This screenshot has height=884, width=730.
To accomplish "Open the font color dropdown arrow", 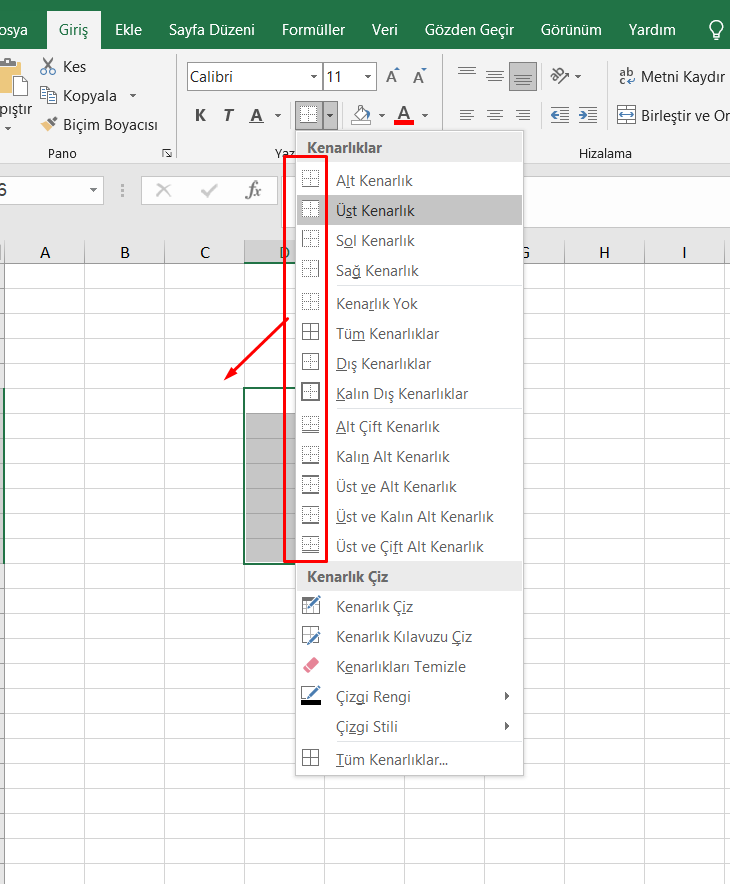I will (x=425, y=116).
